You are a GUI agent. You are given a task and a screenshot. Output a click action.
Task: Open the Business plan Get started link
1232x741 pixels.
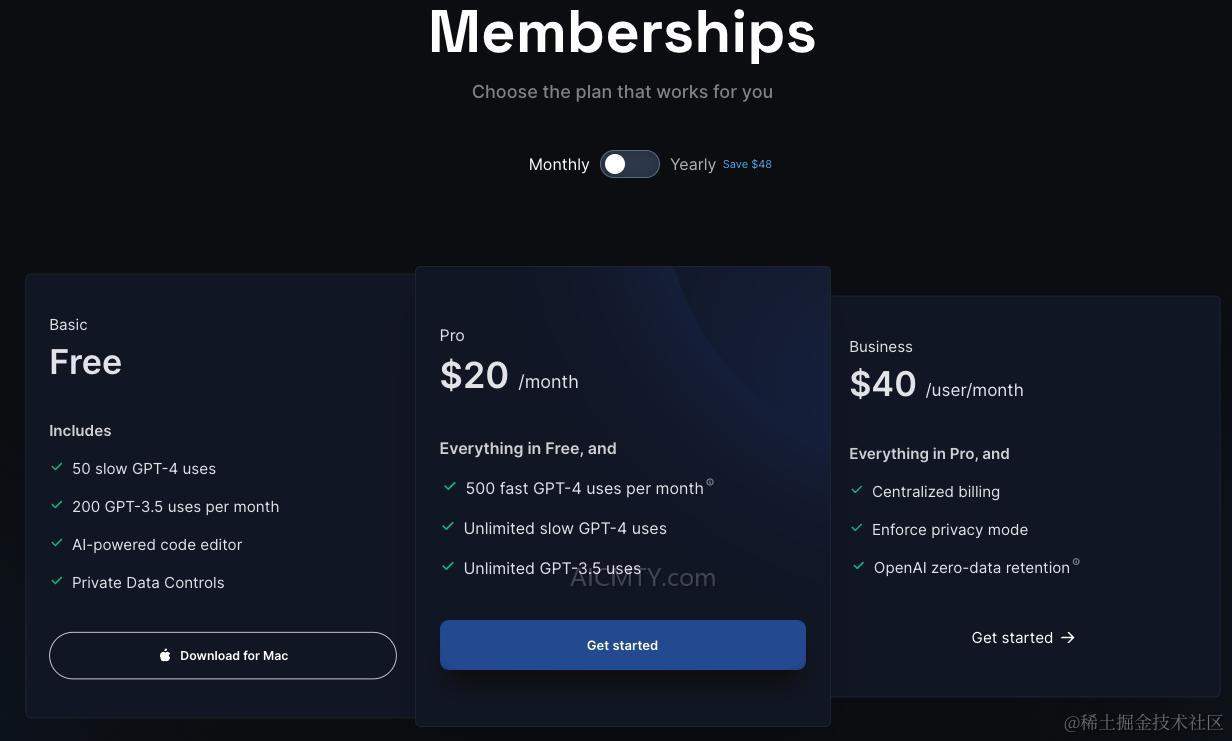[x=1012, y=638]
